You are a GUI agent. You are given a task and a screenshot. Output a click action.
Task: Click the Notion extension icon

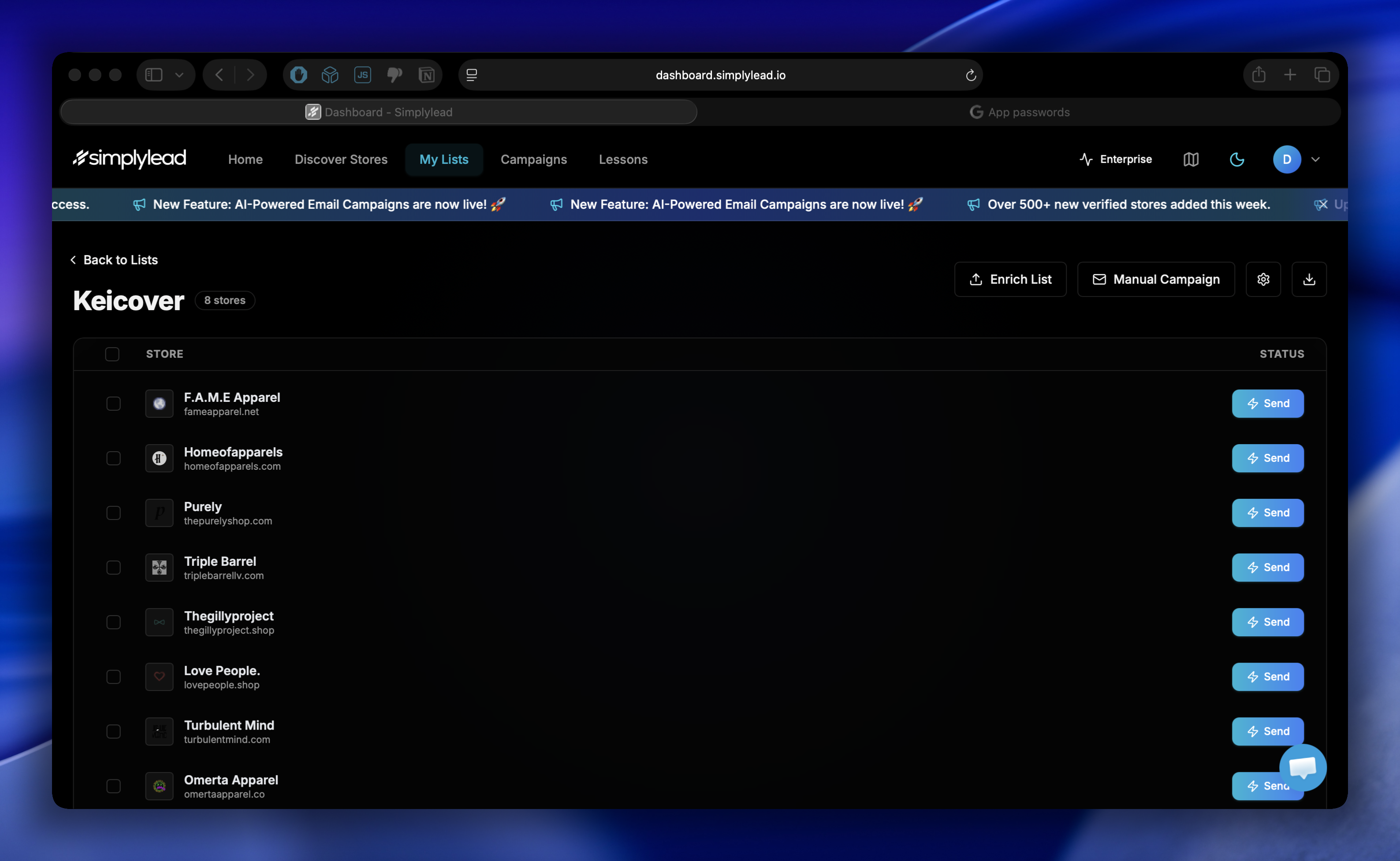click(x=426, y=75)
